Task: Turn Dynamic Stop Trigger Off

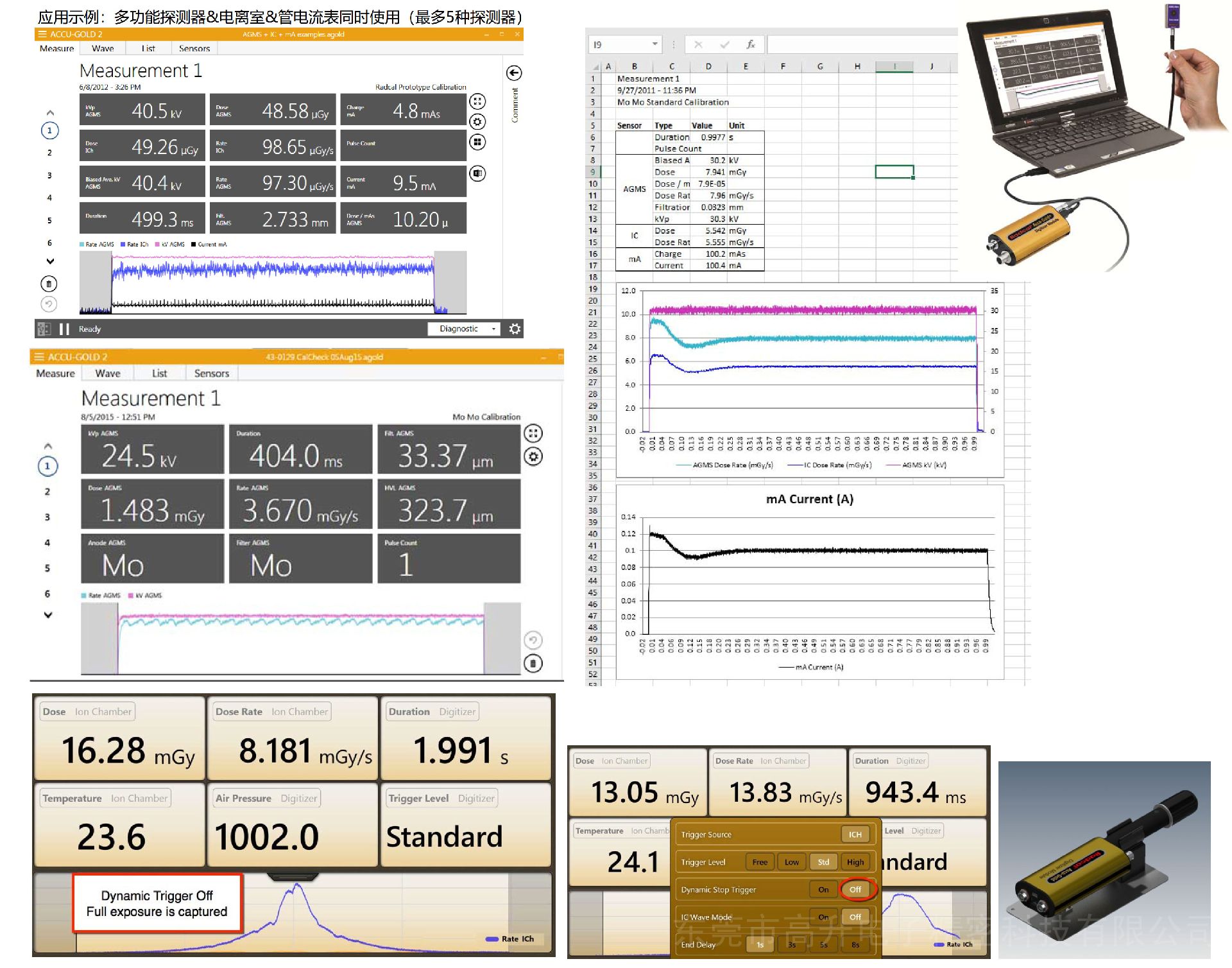Action: point(855,890)
